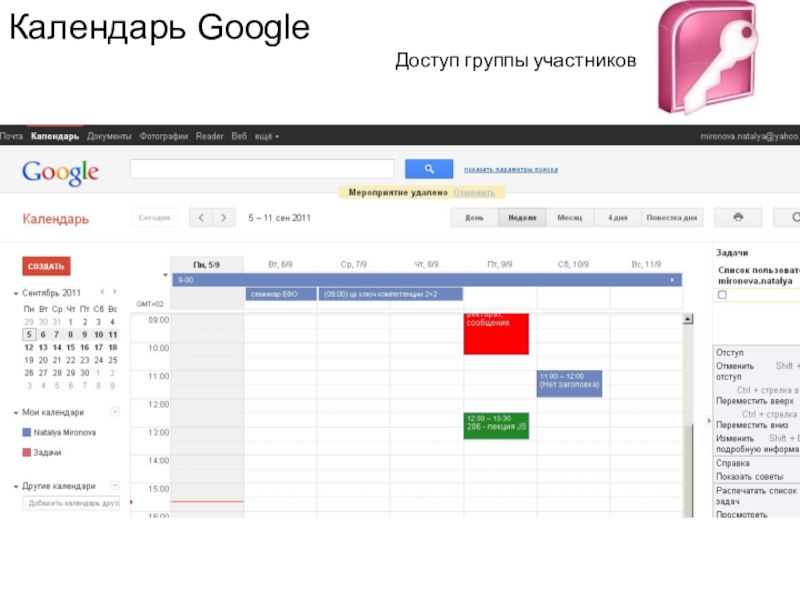Collapse the Другие календари section
Viewport: 800px width, 600px height.
[16, 487]
